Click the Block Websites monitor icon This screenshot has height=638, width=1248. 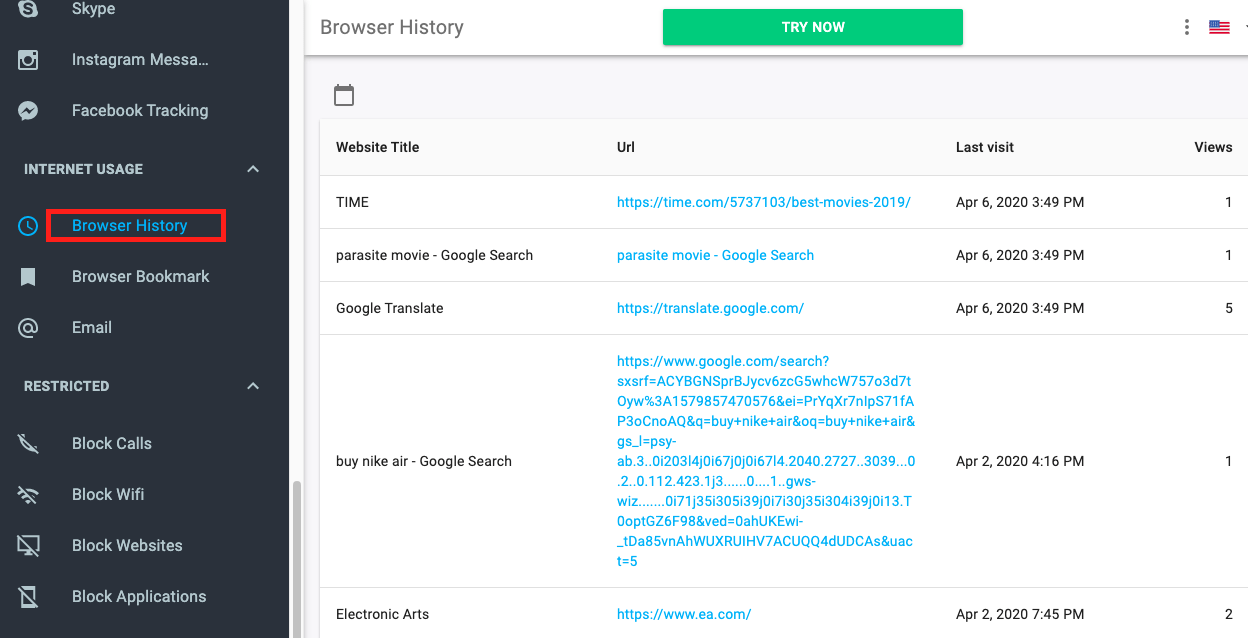tap(28, 545)
